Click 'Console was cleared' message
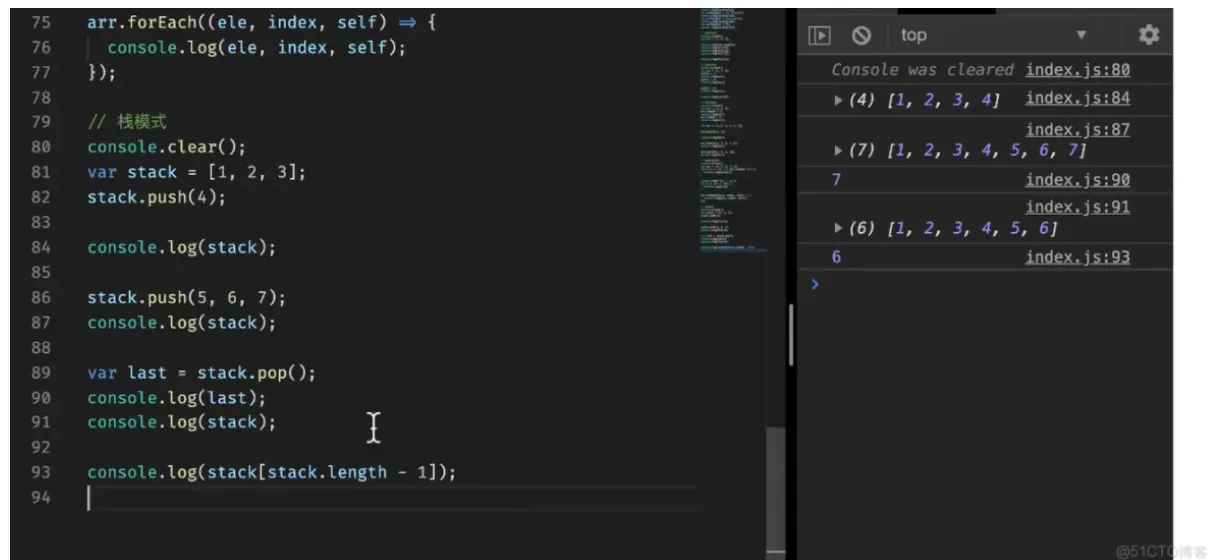The image size is (1214, 560). 923,70
